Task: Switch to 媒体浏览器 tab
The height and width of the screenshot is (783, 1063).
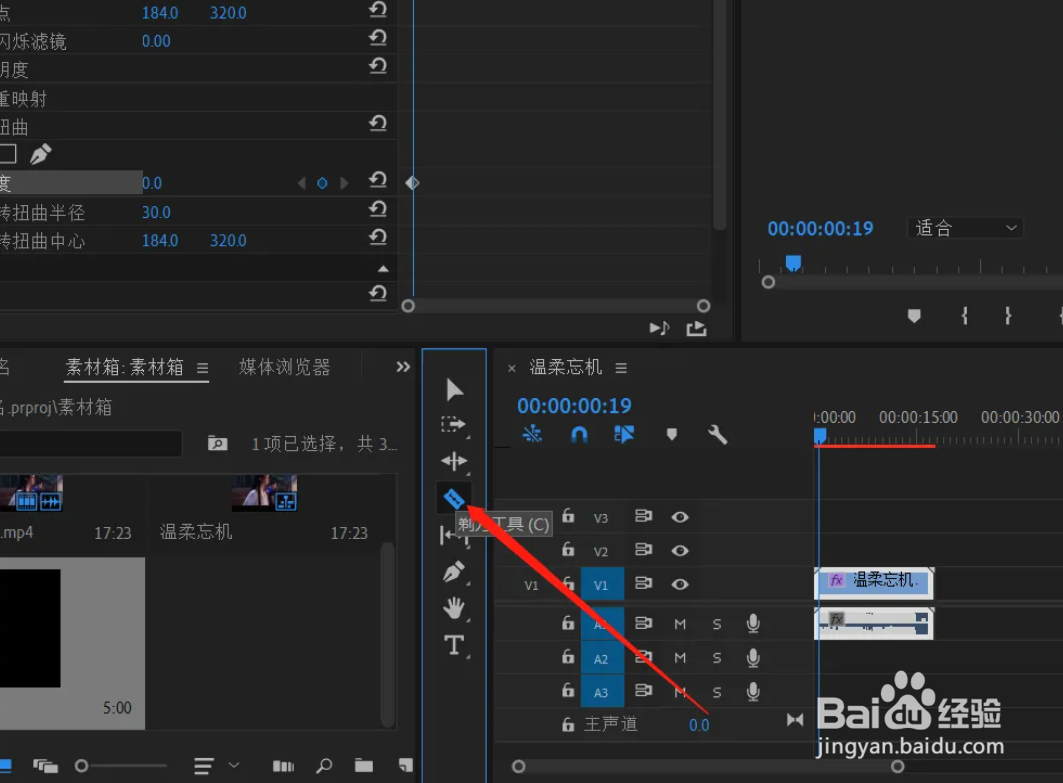Action: click(285, 367)
